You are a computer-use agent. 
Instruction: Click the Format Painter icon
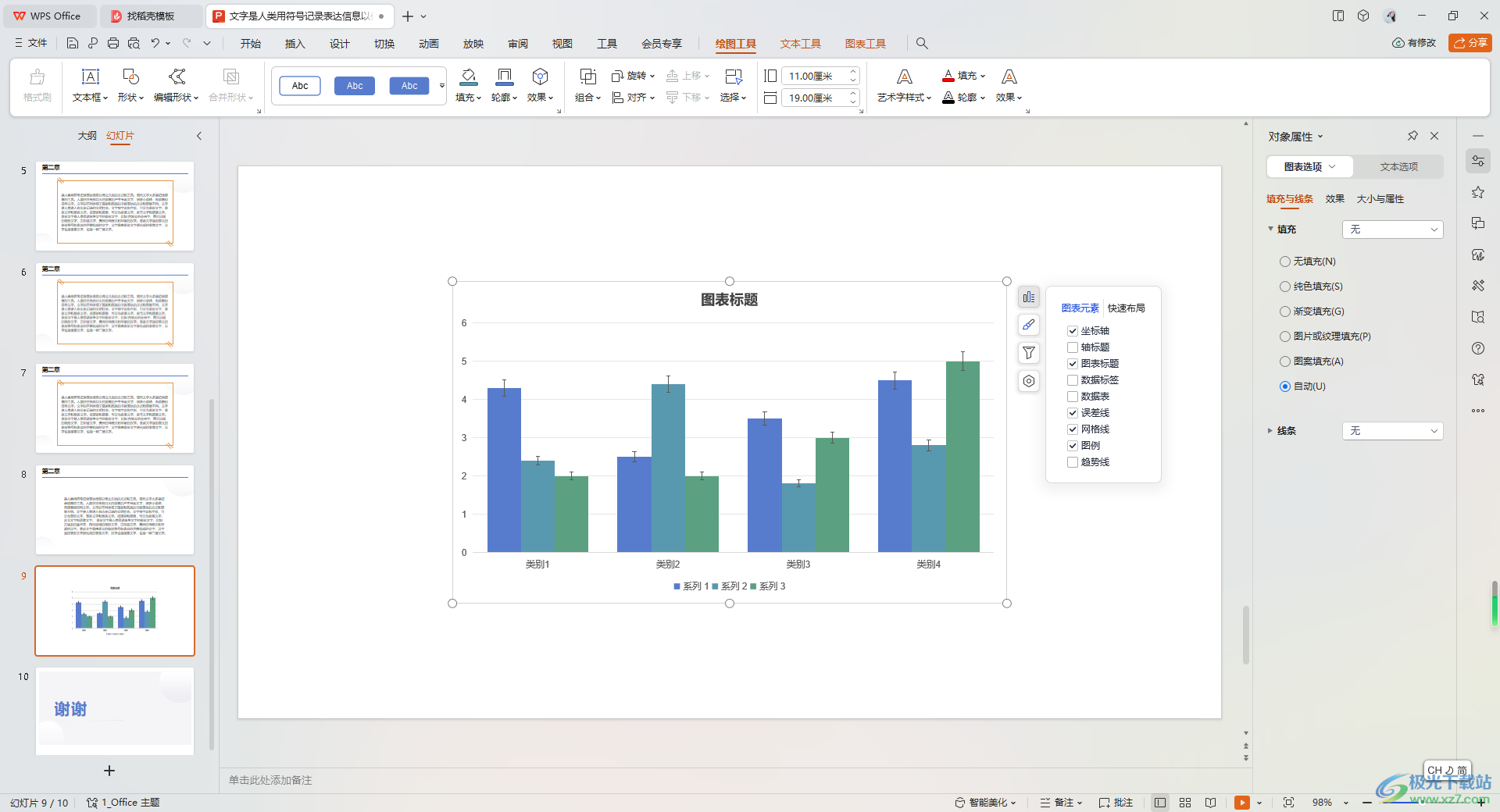coord(37,77)
